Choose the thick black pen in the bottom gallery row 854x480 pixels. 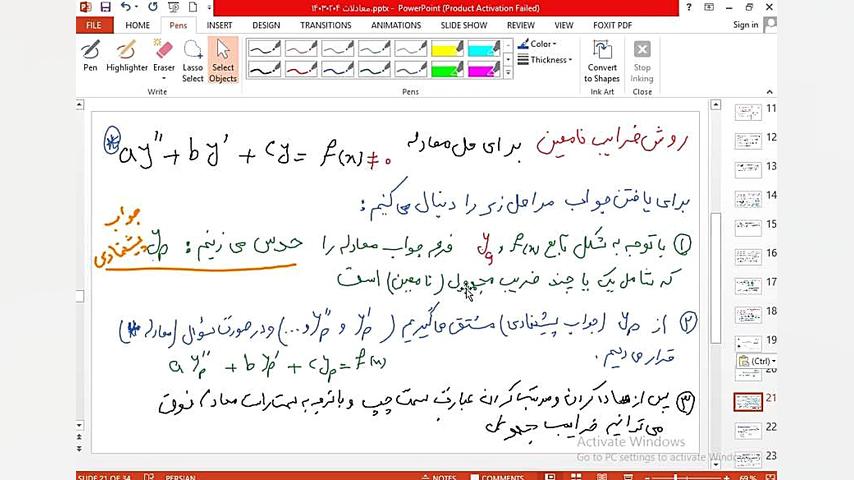pos(264,69)
